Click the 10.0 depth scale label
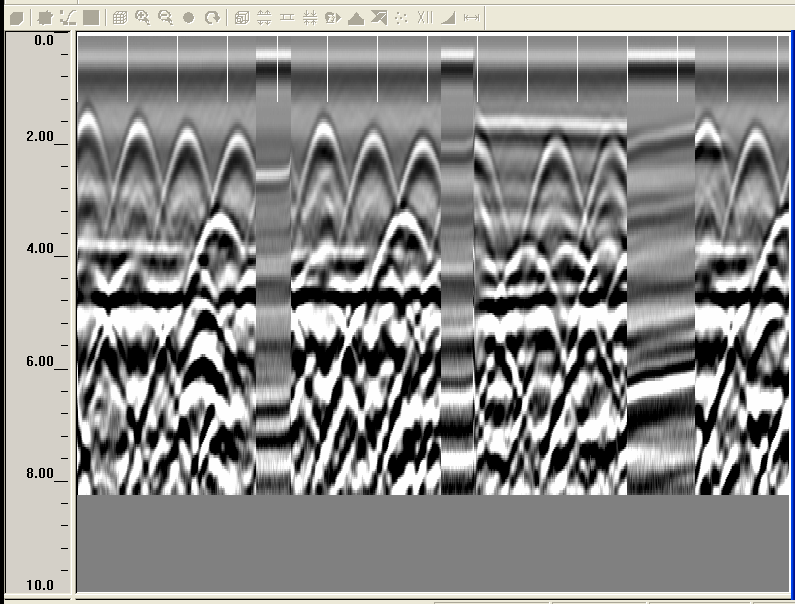795x604 pixels. [x=40, y=585]
